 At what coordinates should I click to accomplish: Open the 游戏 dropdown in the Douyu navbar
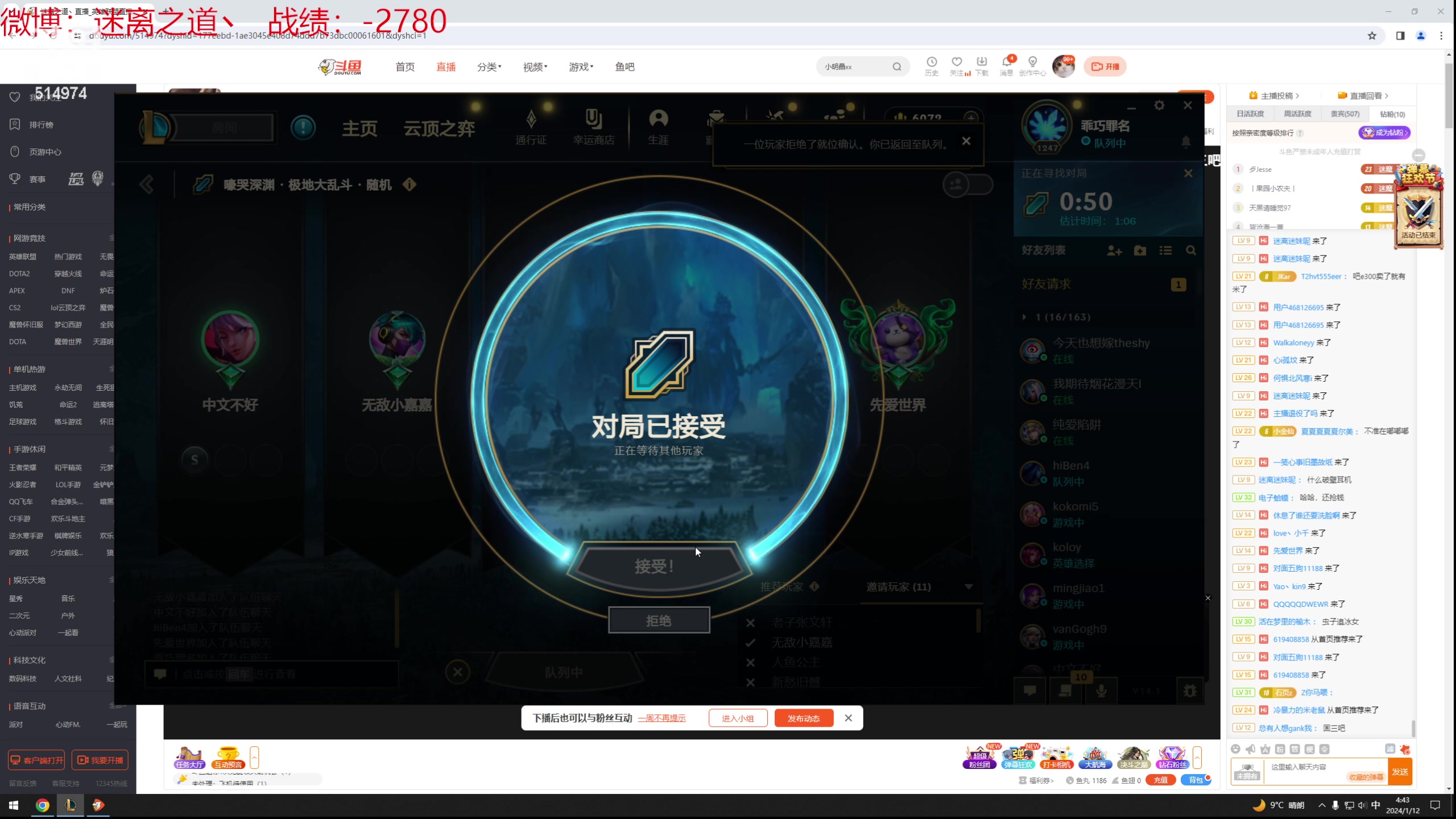coord(581,67)
